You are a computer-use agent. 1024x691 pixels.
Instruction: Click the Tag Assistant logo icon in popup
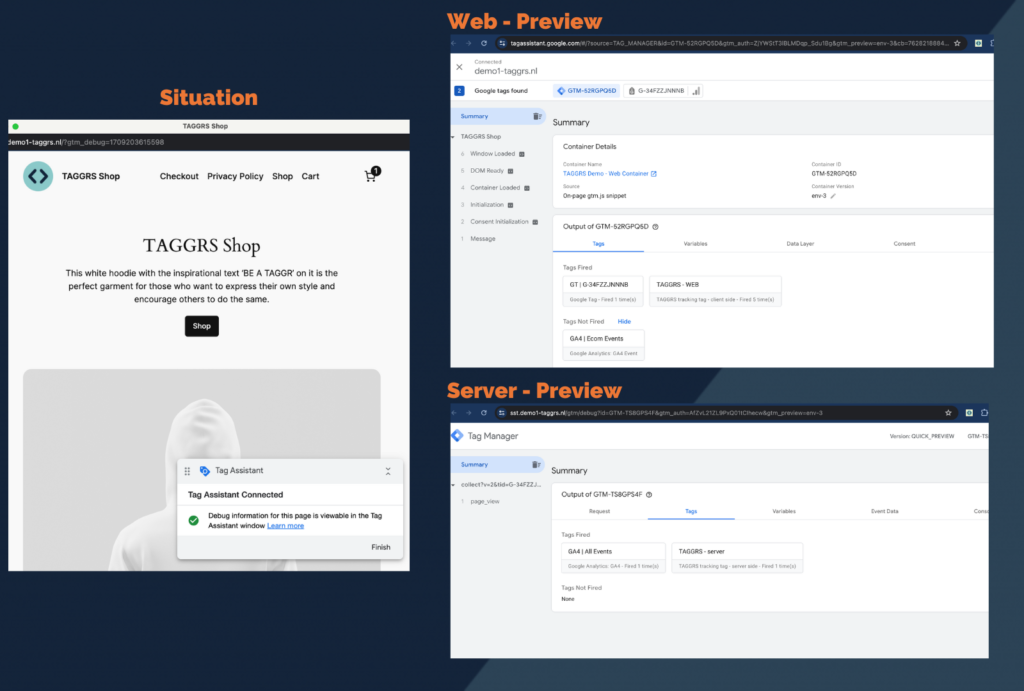point(204,471)
